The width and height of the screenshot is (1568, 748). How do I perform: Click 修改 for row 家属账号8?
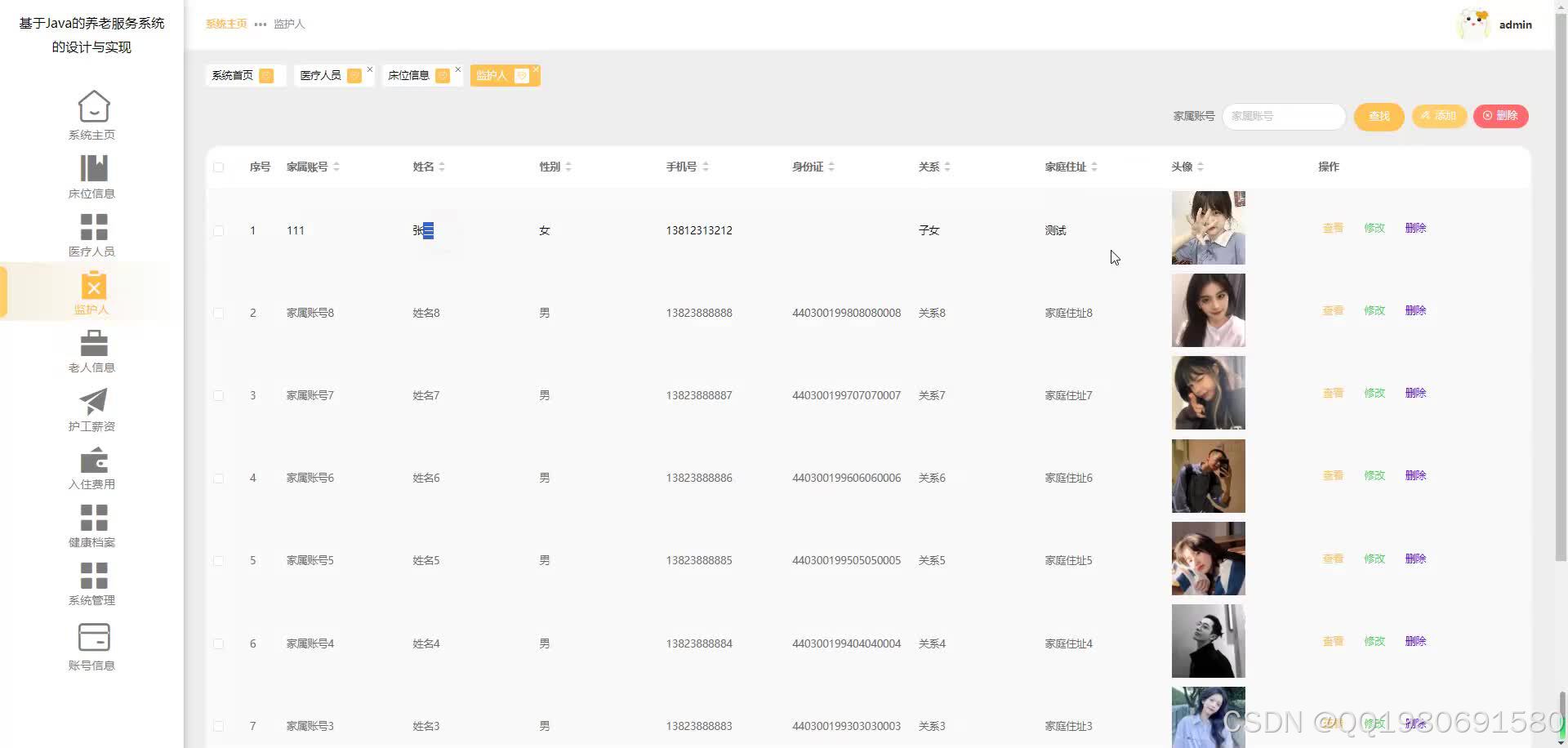(x=1374, y=311)
